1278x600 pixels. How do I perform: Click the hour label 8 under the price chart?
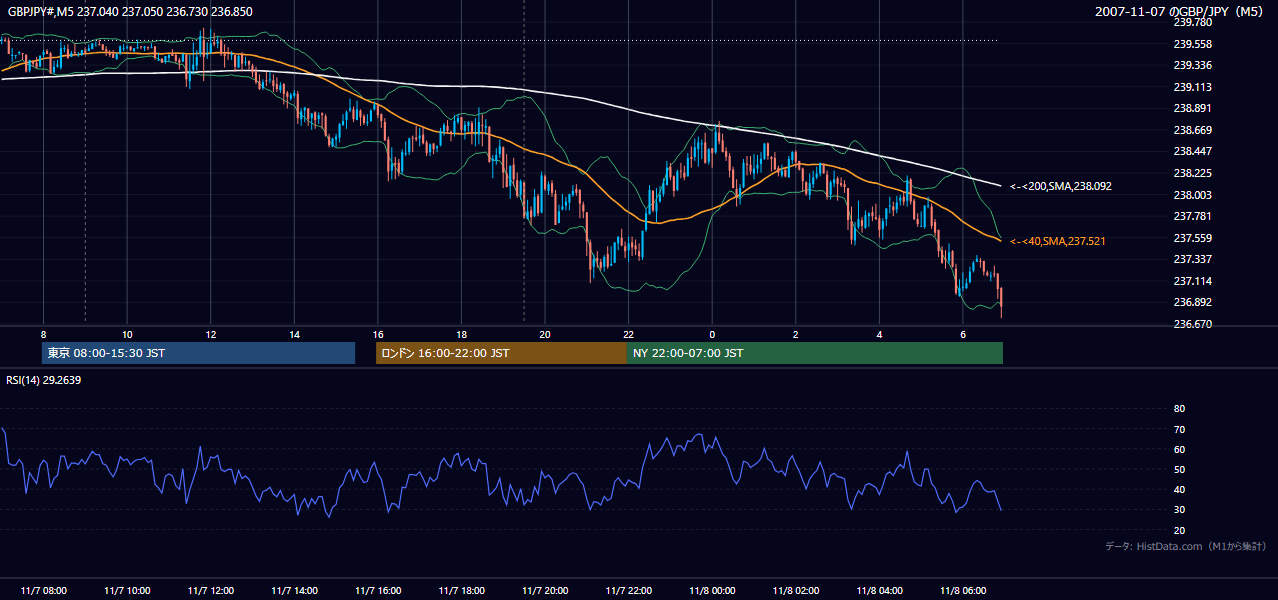43,334
